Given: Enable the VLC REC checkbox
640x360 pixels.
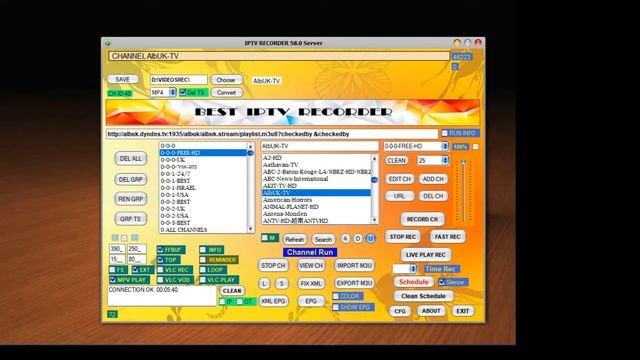Looking at the screenshot, I should click(x=160, y=270).
